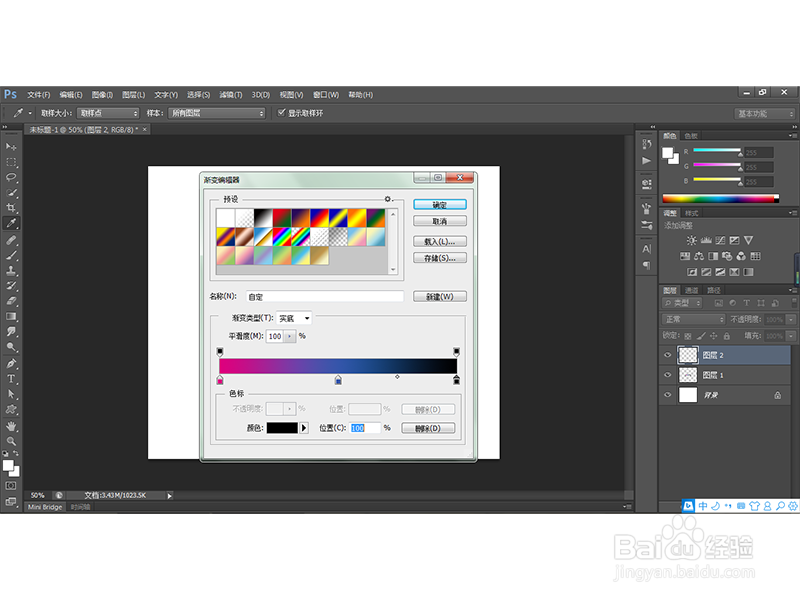Click the gradient name input field

click(325, 296)
